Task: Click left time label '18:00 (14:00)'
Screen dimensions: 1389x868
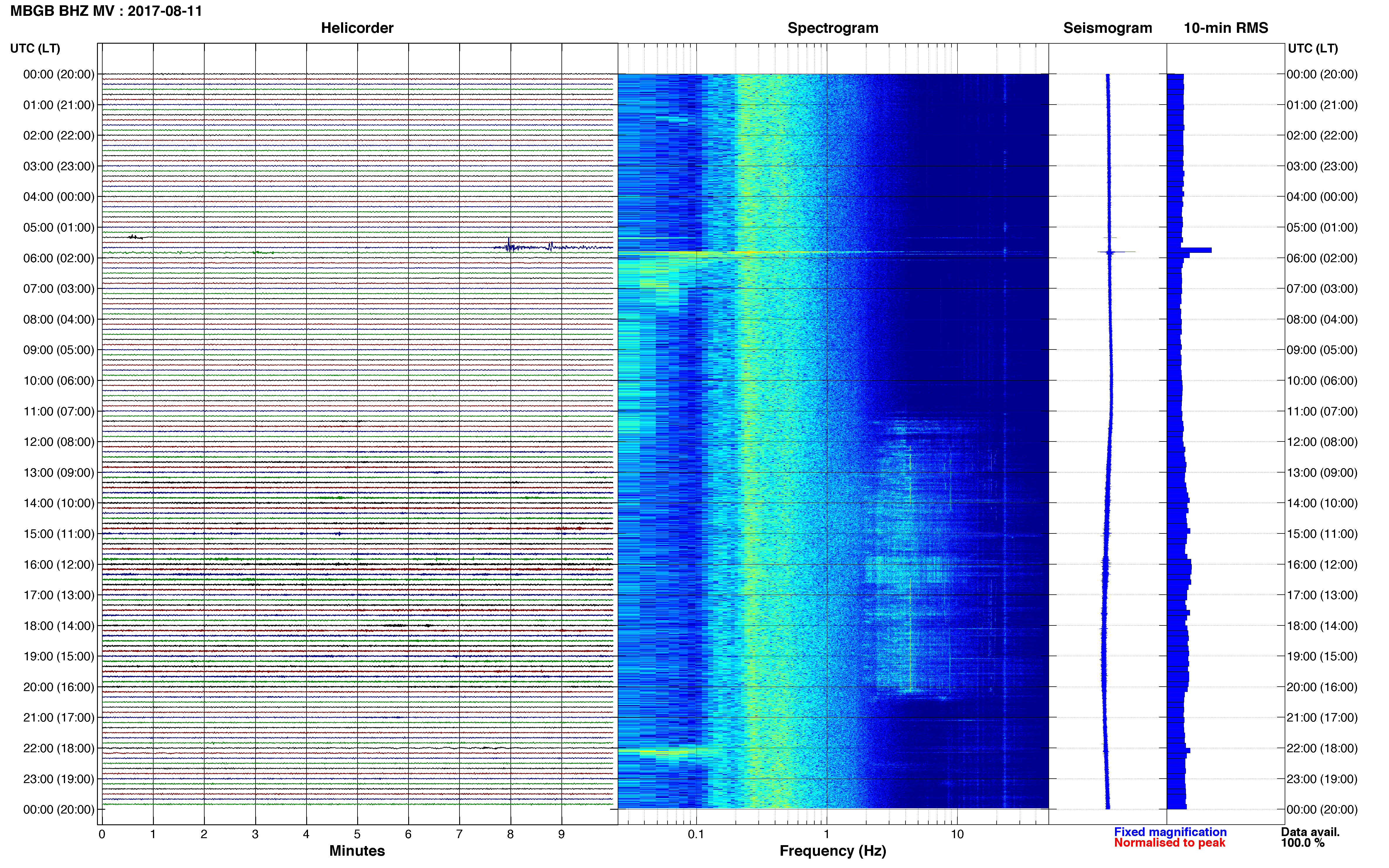Action: (59, 626)
